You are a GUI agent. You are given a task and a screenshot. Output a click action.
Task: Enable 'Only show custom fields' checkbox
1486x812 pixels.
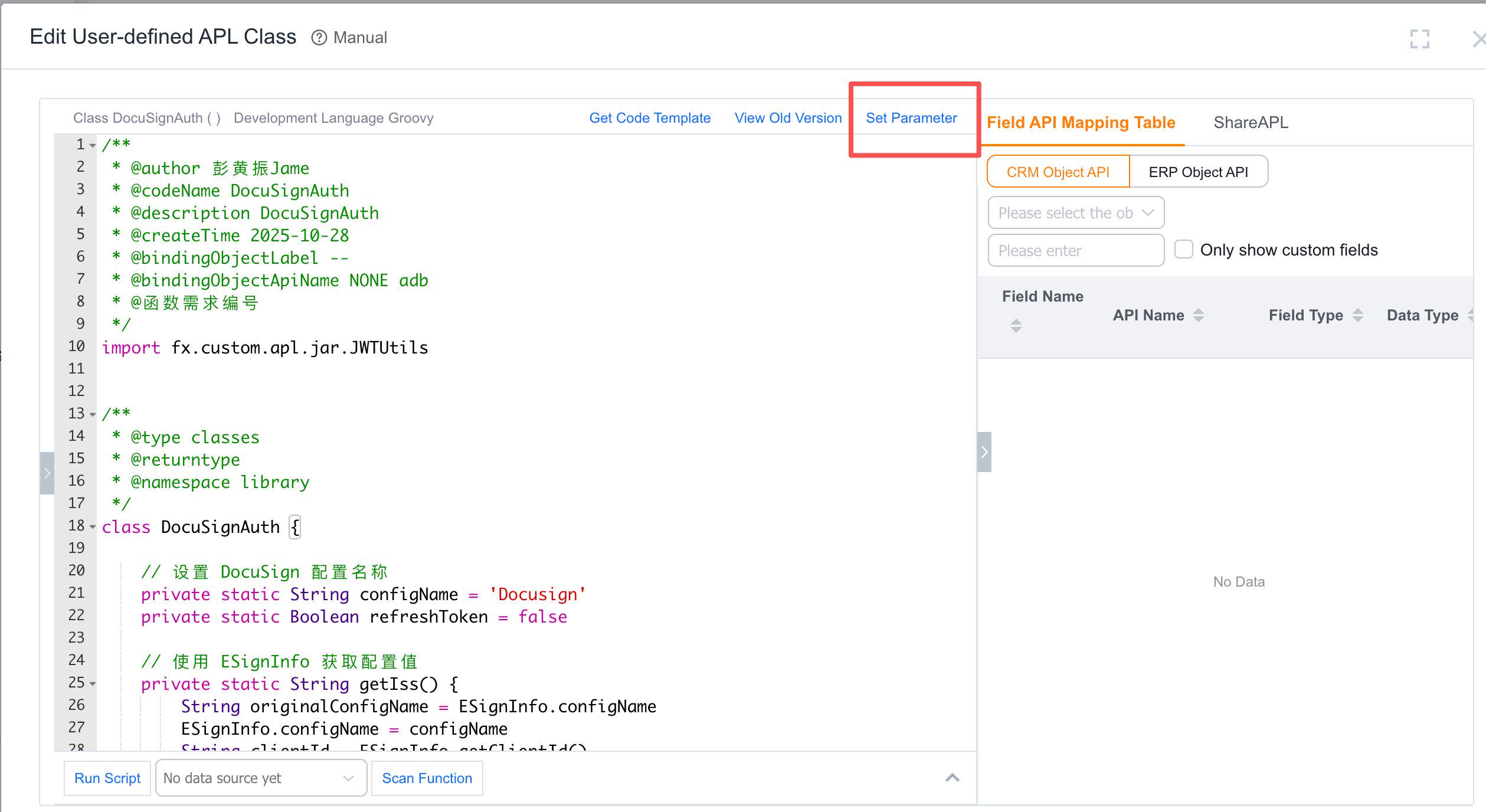(x=1183, y=250)
